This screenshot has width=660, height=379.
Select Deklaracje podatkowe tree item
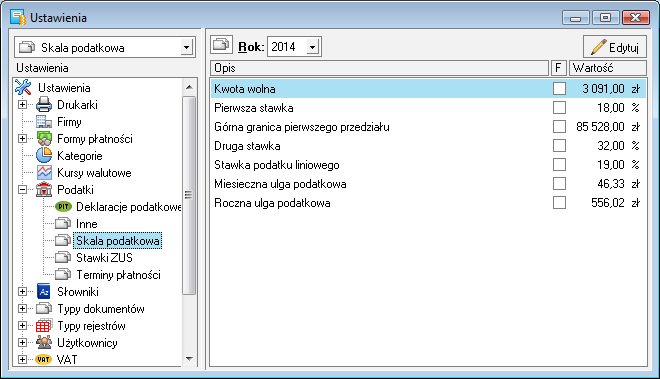pos(128,207)
